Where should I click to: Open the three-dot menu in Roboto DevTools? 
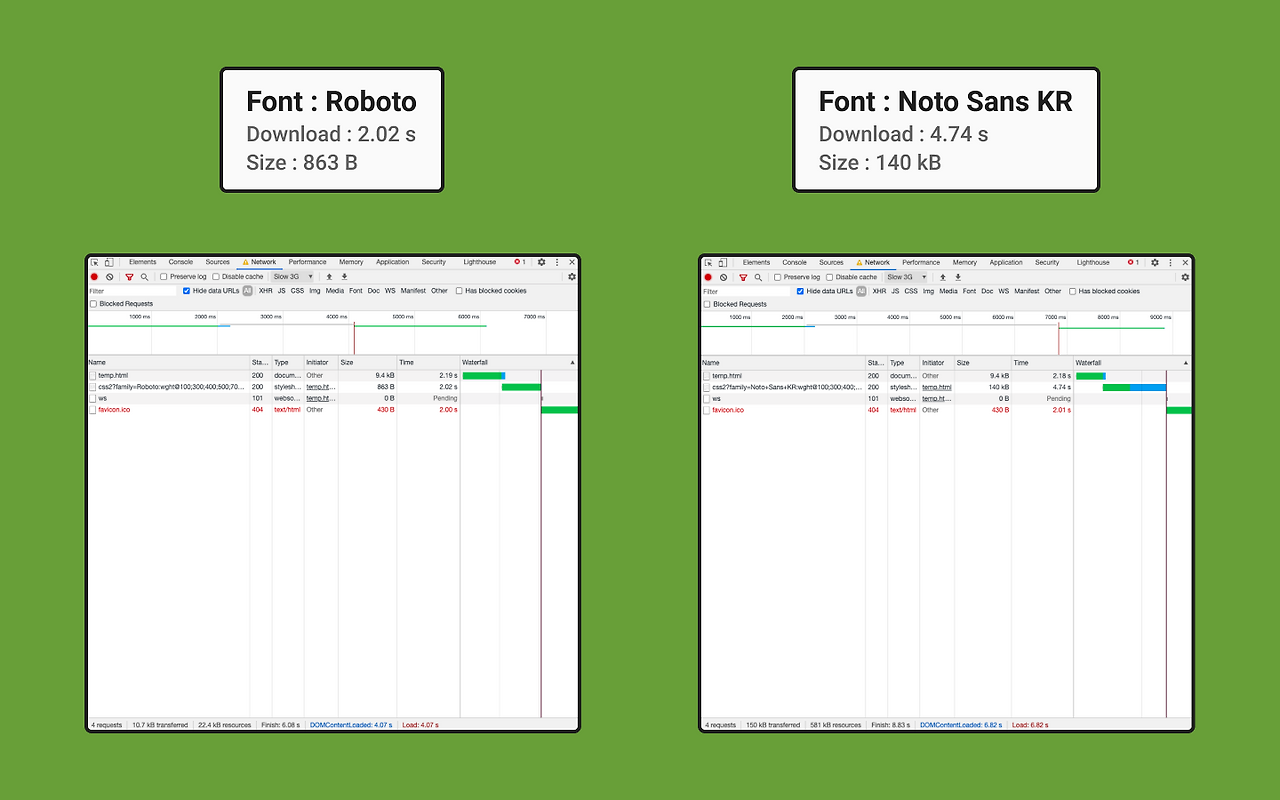pyautogui.click(x=557, y=262)
